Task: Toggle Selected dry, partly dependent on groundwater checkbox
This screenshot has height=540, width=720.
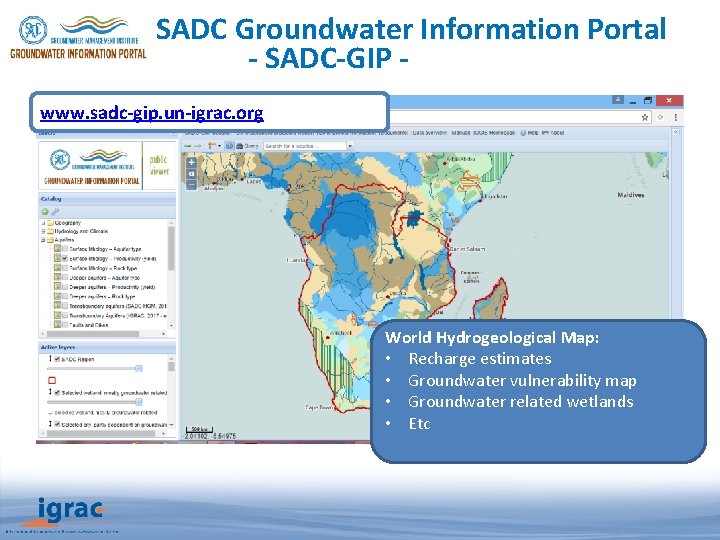Action: (x=57, y=425)
